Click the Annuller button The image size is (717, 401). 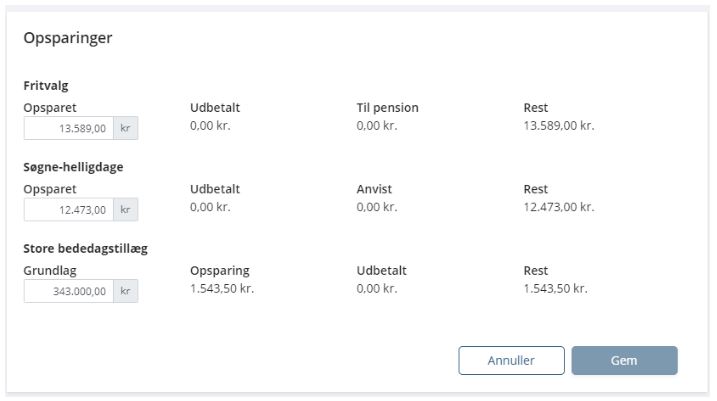[511, 360]
